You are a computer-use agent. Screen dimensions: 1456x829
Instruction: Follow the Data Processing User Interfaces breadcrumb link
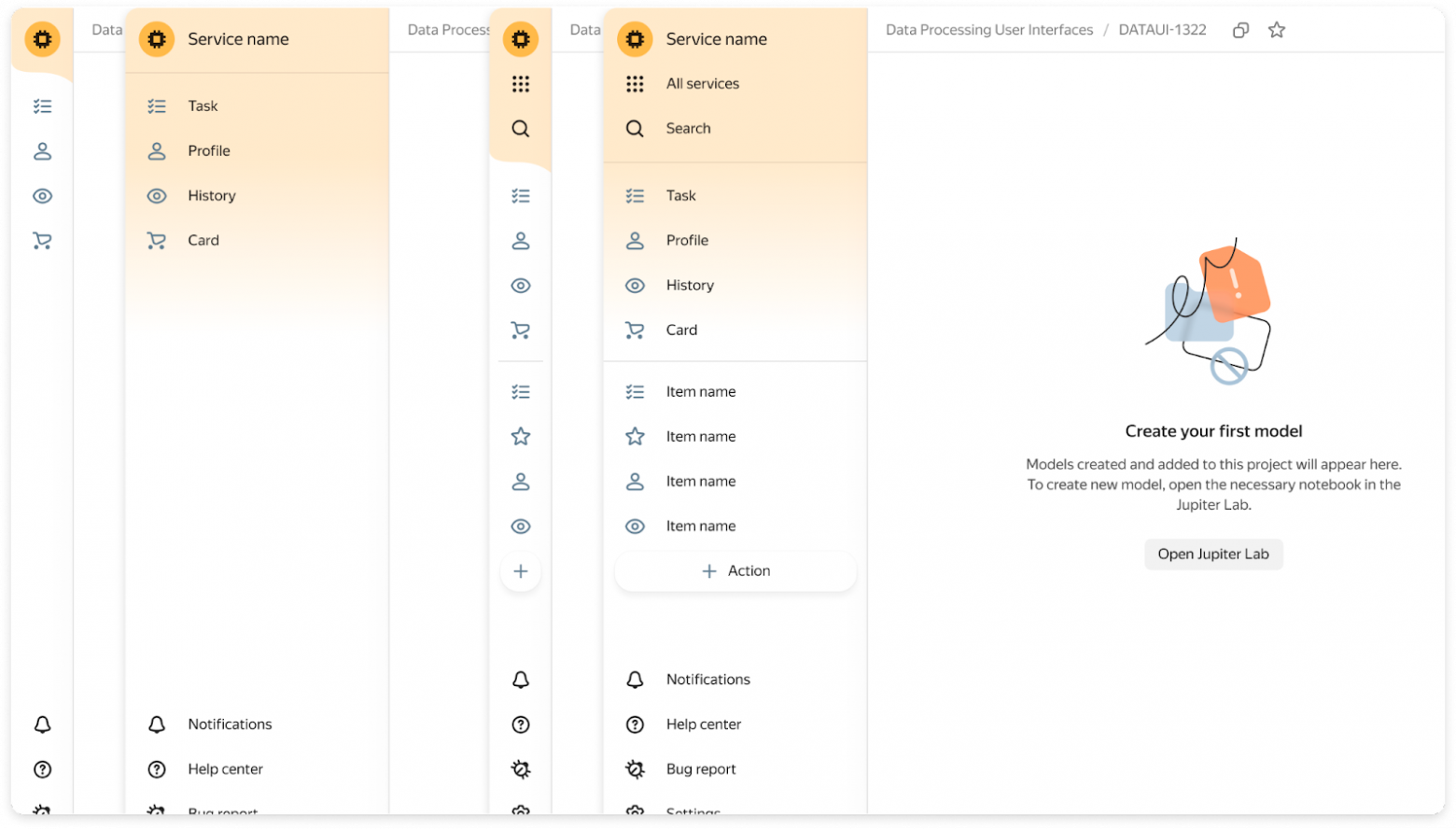coord(989,30)
